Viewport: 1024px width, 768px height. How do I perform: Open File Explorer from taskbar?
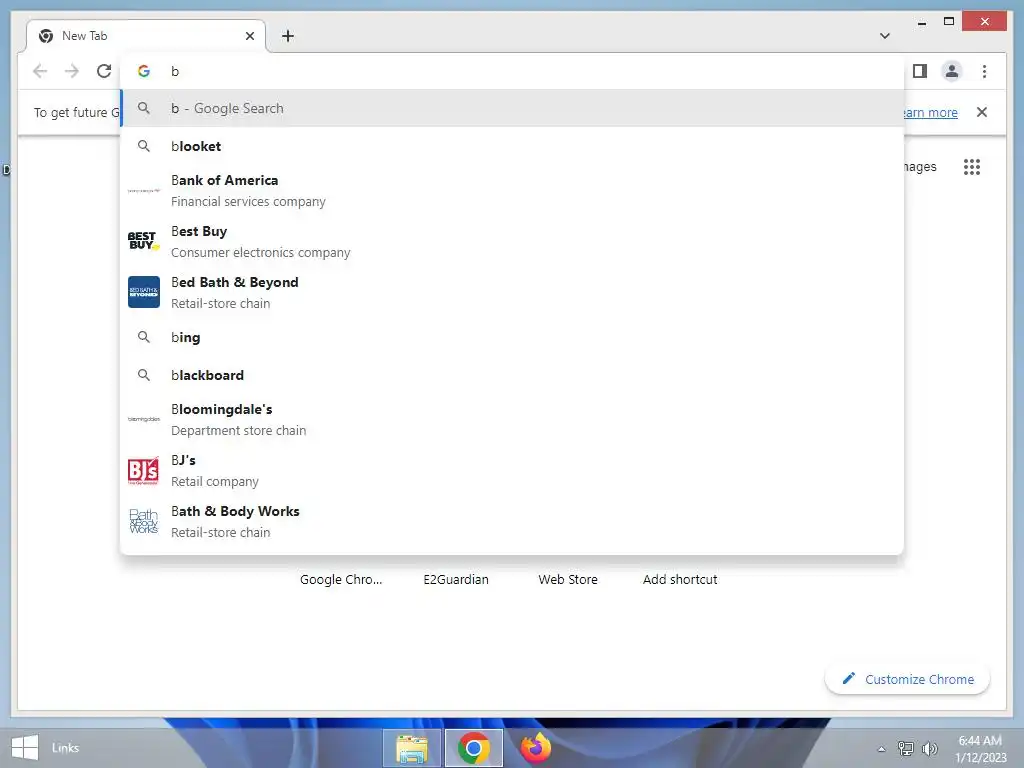(412, 748)
